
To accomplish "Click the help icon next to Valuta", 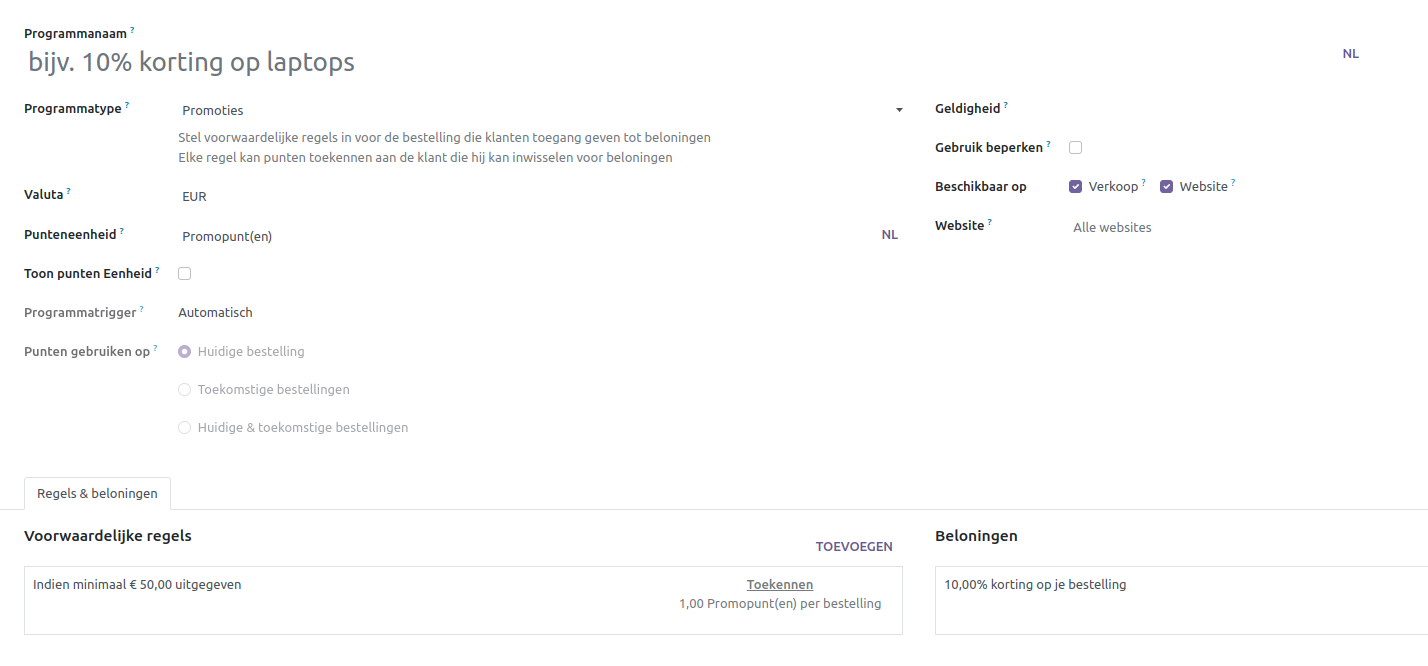I will (68, 190).
